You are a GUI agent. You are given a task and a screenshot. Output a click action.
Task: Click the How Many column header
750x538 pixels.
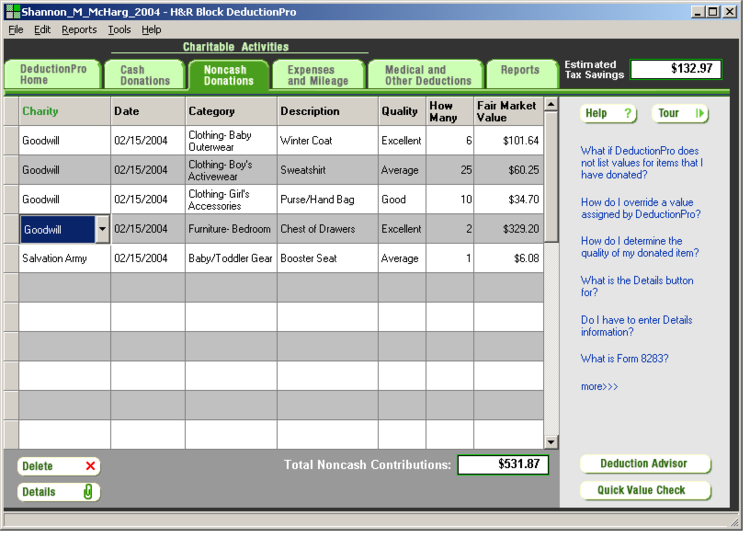tap(450, 111)
